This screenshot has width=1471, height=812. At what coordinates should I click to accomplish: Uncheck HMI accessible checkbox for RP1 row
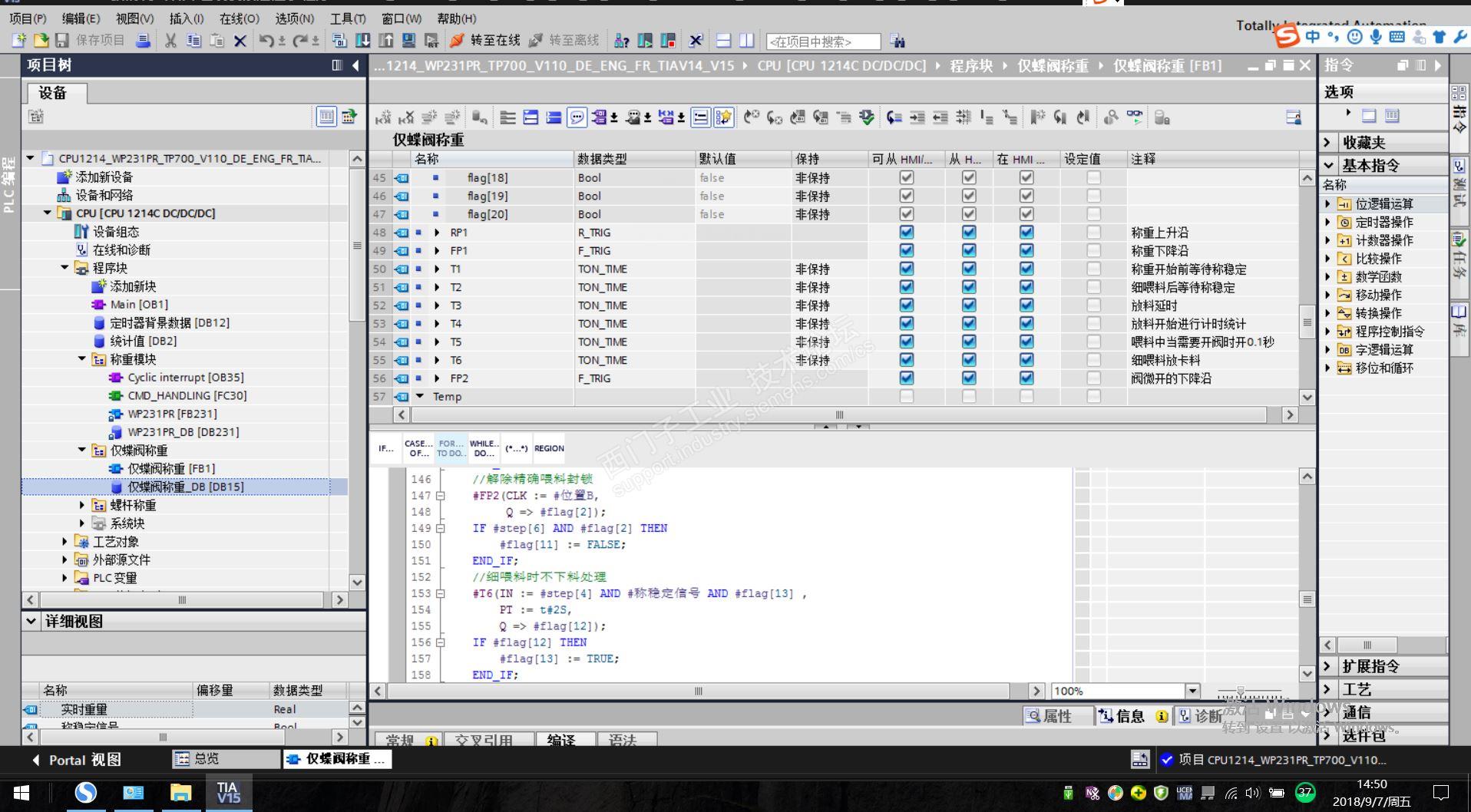[907, 233]
